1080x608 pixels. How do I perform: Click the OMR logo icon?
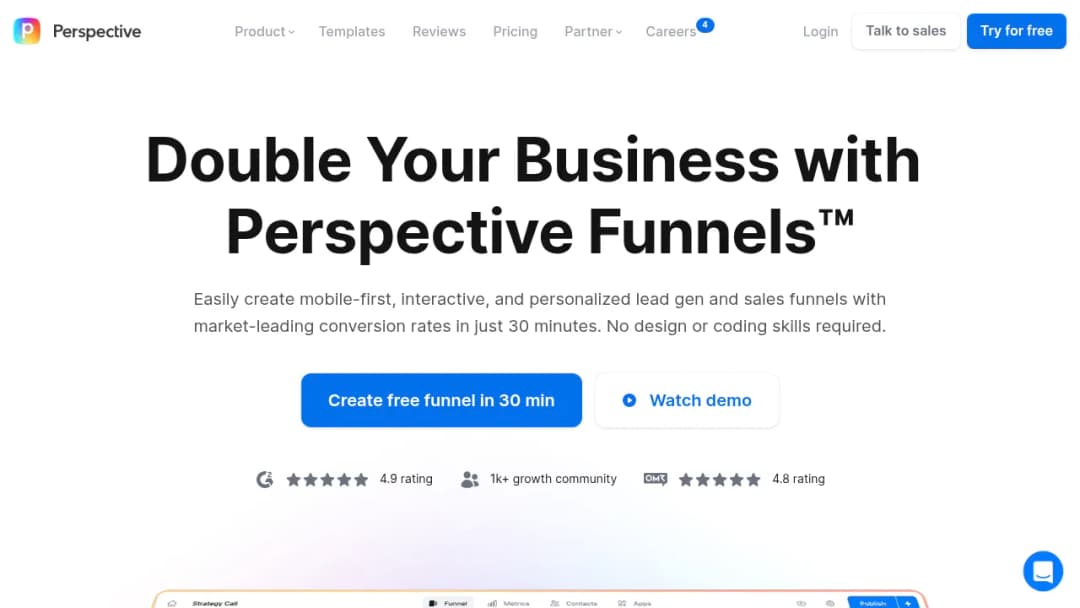coord(655,479)
